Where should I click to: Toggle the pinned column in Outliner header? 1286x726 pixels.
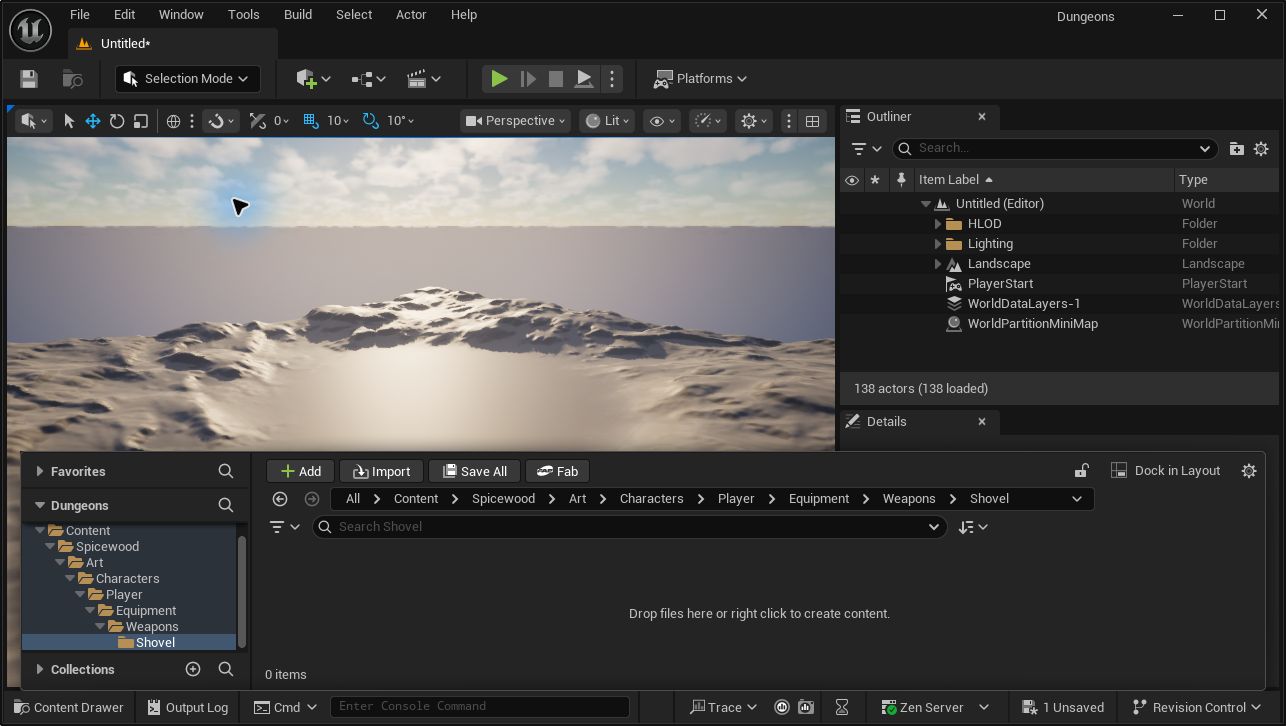click(901, 180)
